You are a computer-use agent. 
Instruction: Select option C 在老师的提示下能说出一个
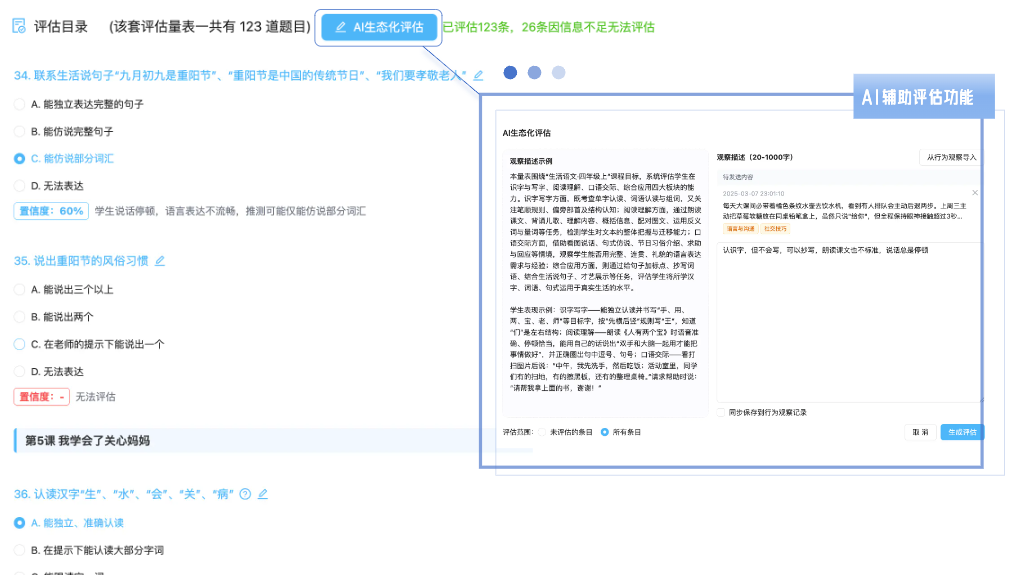(x=20, y=344)
